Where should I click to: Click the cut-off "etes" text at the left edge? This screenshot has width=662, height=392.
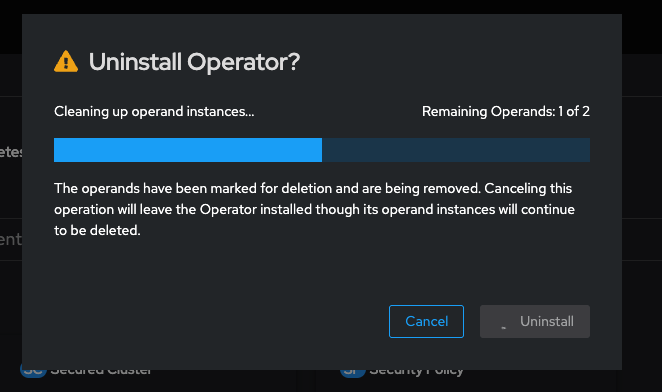point(11,152)
